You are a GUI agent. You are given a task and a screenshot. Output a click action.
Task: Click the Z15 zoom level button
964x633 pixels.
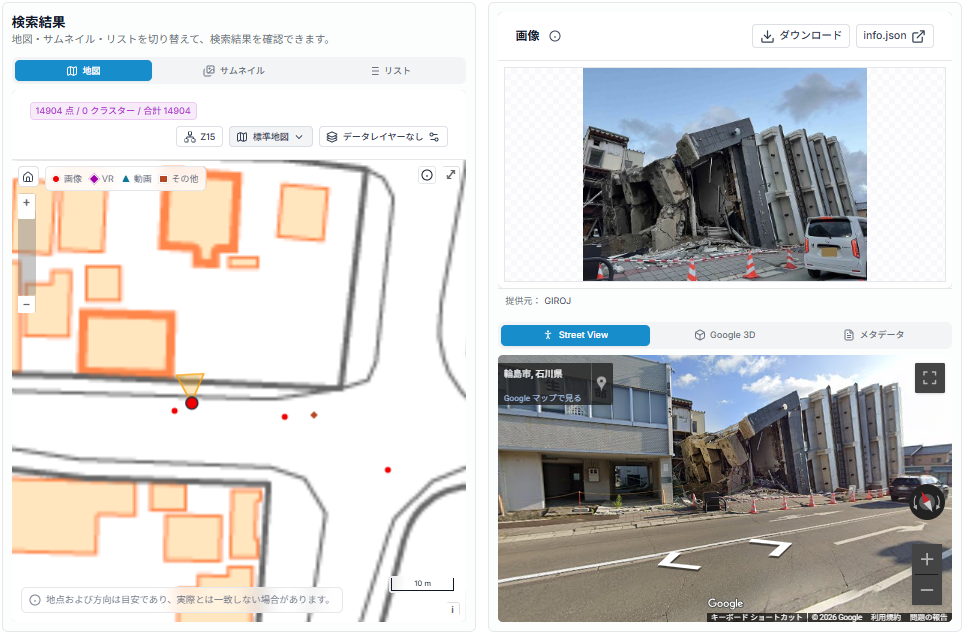click(200, 136)
